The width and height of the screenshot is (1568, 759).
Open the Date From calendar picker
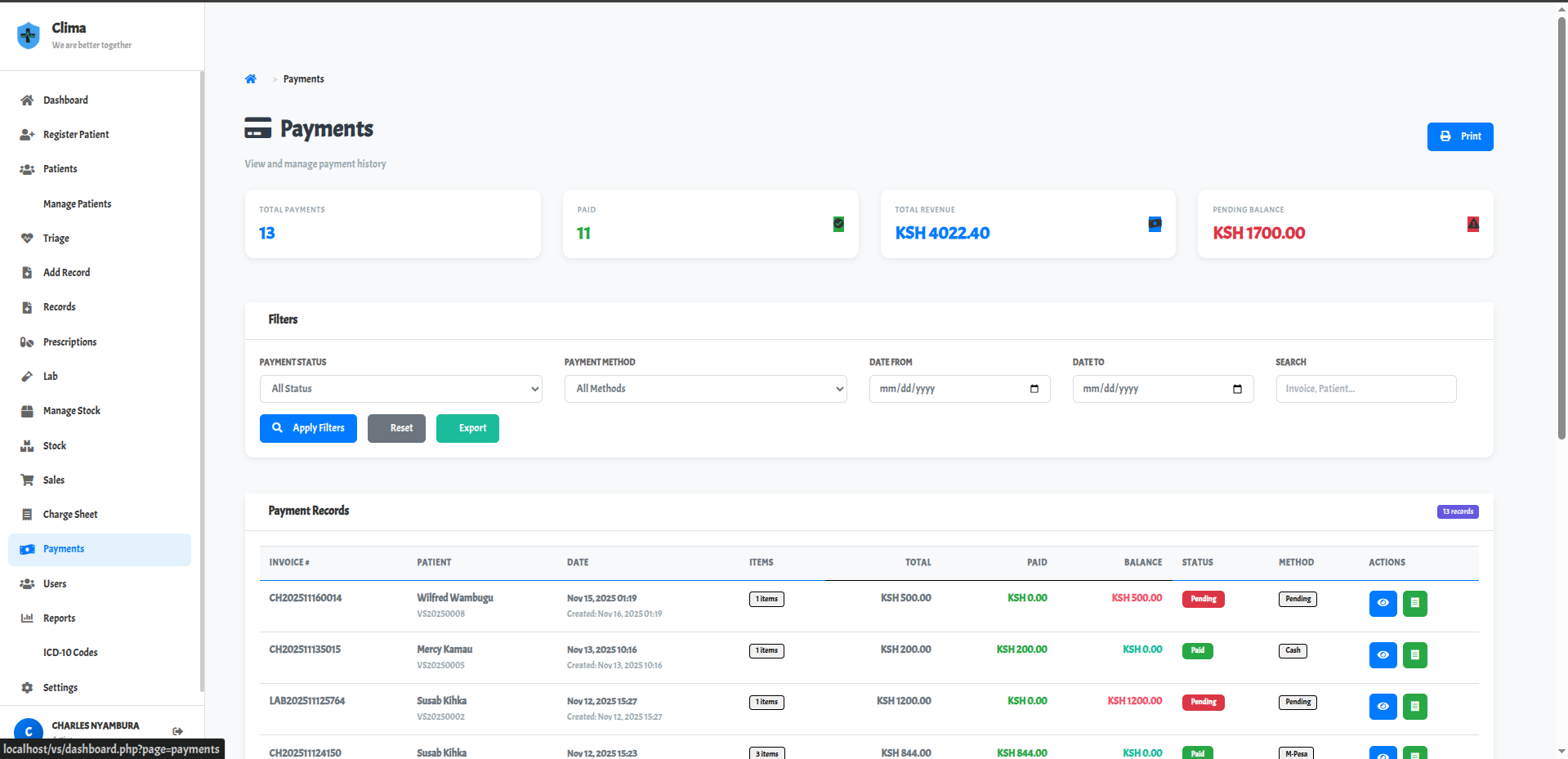(1033, 388)
